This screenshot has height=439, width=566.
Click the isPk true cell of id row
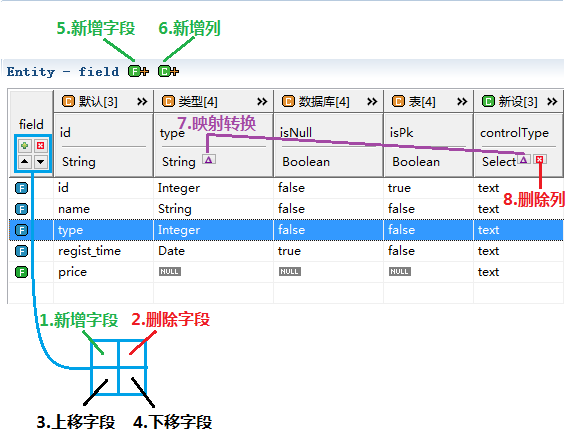tap(399, 188)
